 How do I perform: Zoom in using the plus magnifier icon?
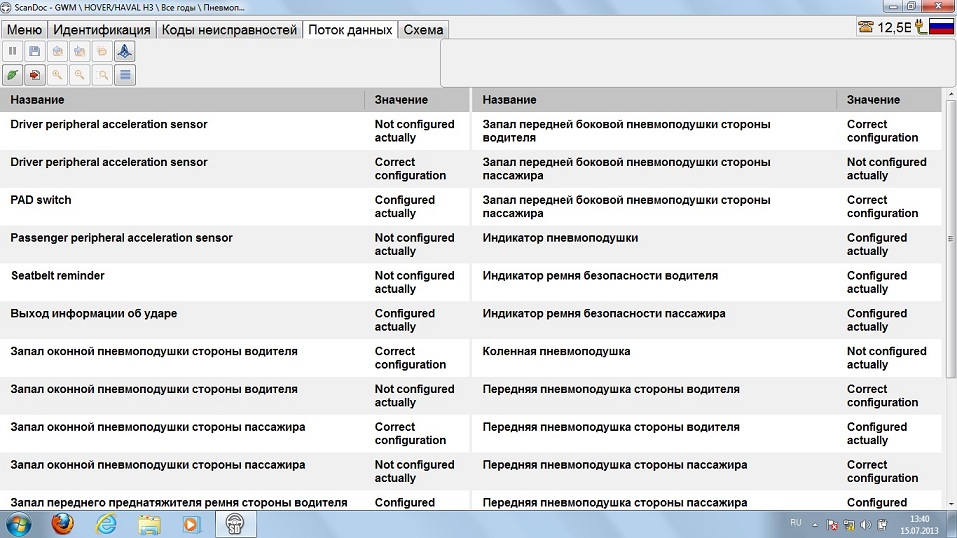(x=57, y=75)
